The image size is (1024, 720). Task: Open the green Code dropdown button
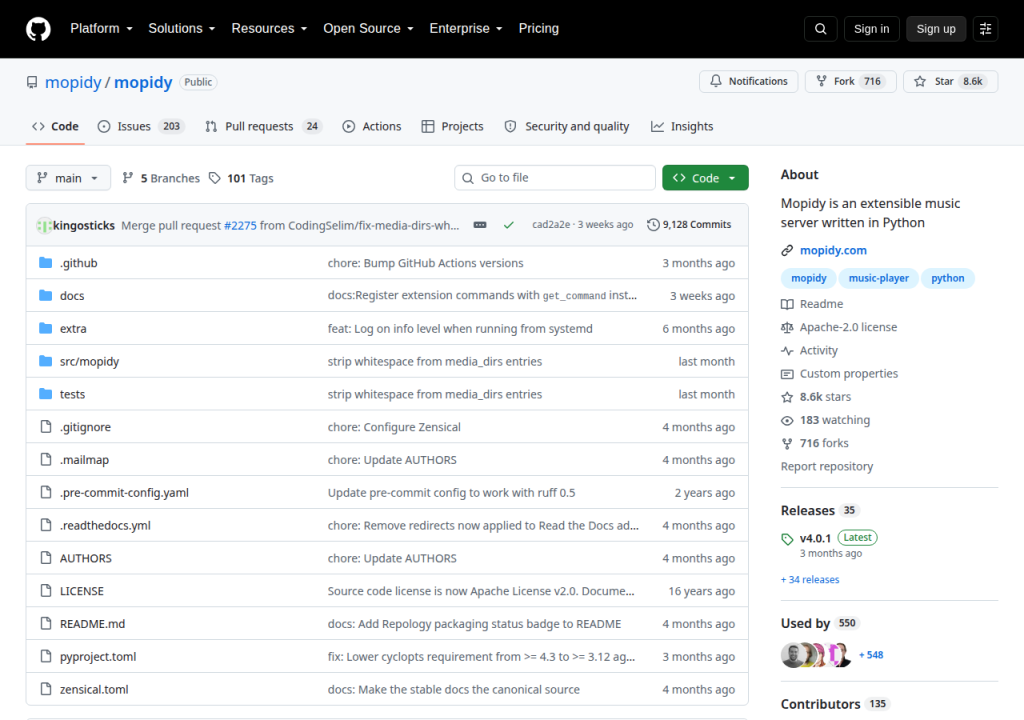click(x=705, y=178)
